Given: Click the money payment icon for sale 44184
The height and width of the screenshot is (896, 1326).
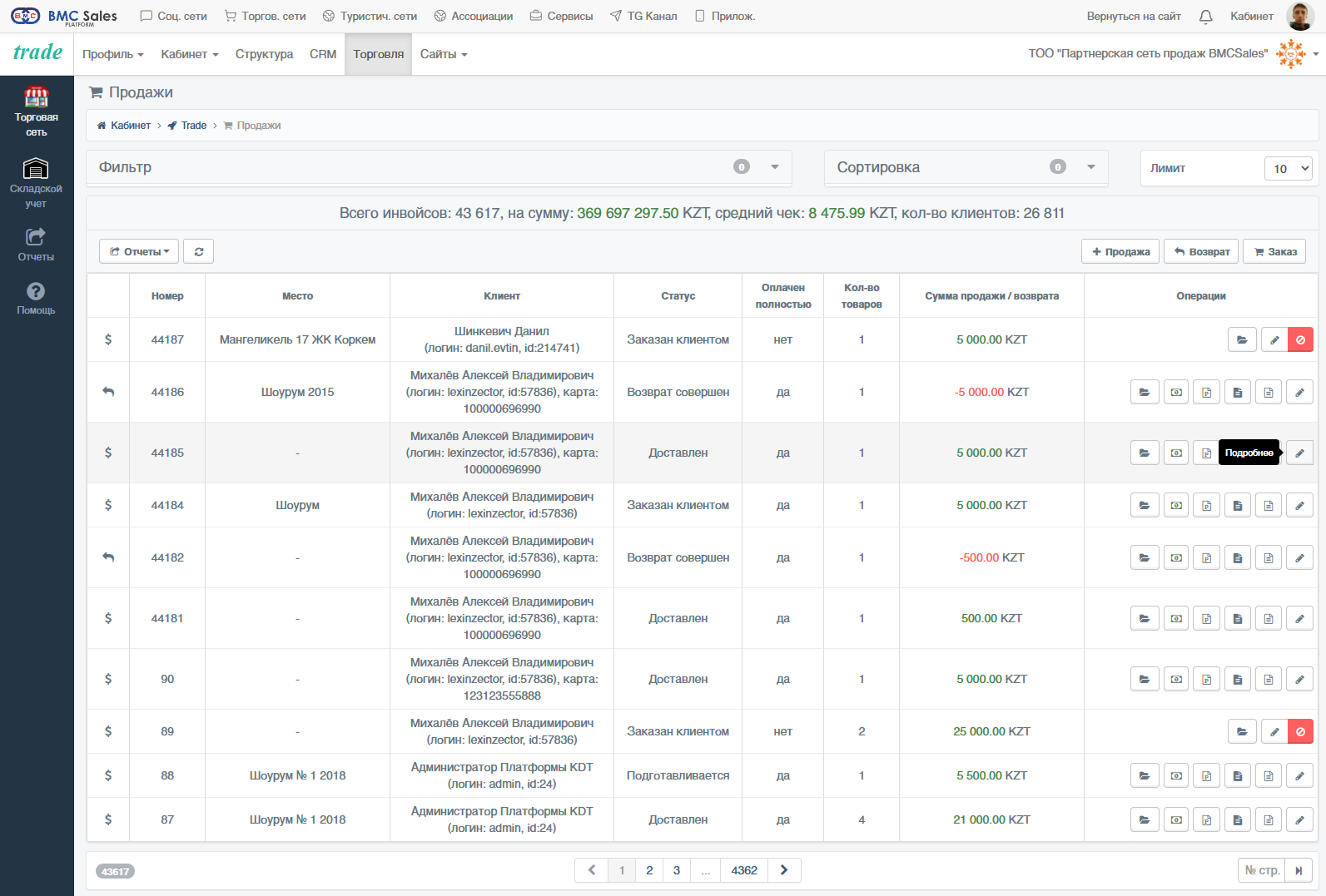Looking at the screenshot, I should [x=1175, y=505].
